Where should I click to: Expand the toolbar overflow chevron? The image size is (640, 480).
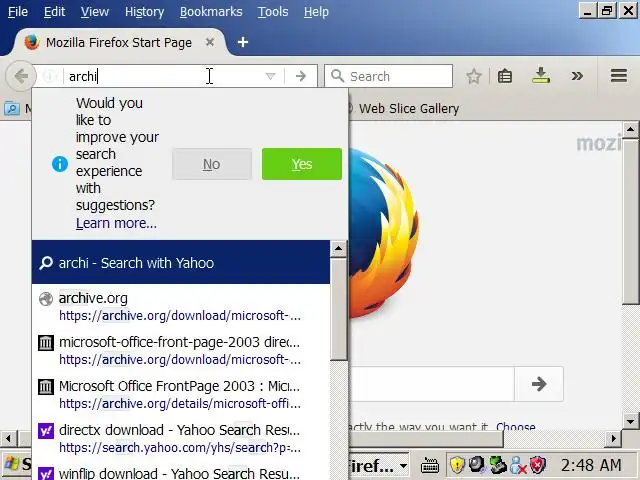[x=577, y=76]
